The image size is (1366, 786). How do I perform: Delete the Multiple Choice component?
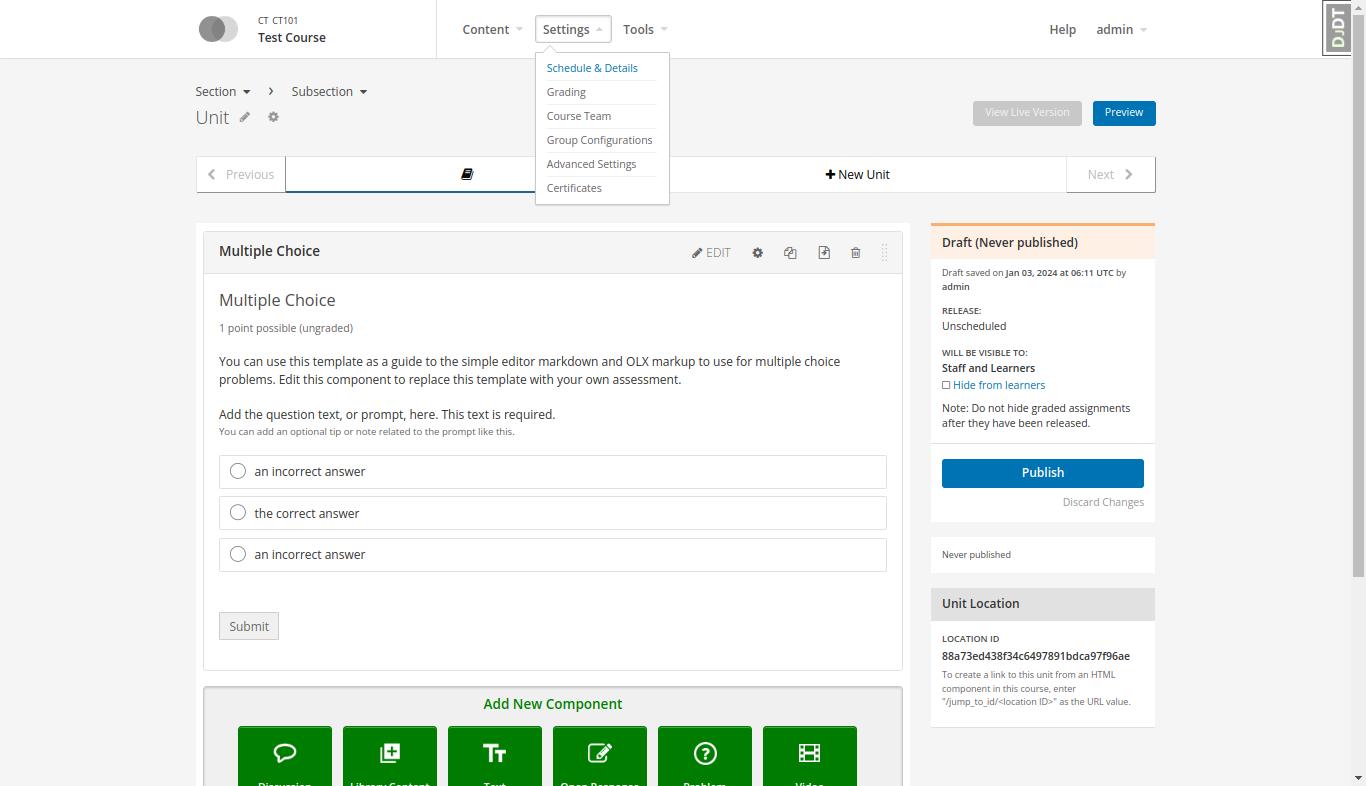point(855,253)
